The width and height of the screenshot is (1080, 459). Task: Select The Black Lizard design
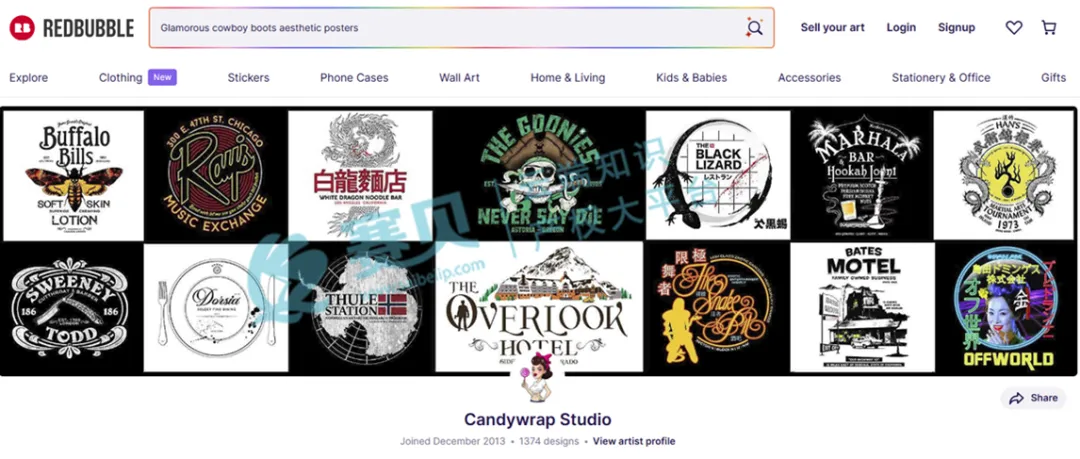(718, 176)
